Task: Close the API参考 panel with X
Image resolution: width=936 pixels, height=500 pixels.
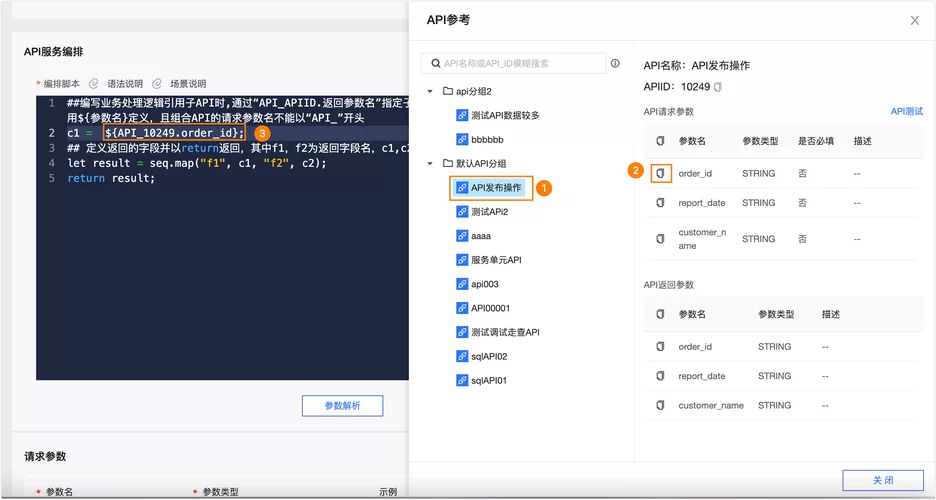Action: coord(915,20)
